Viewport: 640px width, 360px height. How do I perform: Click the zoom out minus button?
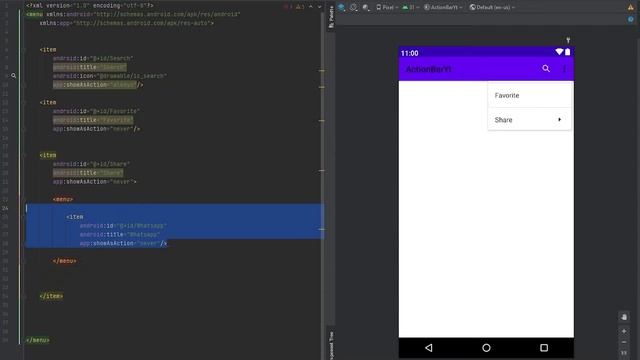pos(624,342)
